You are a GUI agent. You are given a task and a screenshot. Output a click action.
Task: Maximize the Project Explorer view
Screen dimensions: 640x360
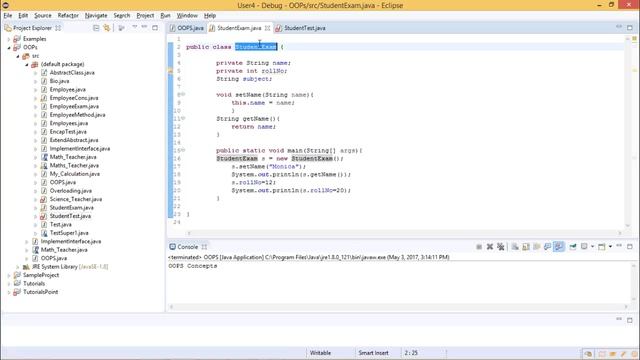tap(155, 28)
